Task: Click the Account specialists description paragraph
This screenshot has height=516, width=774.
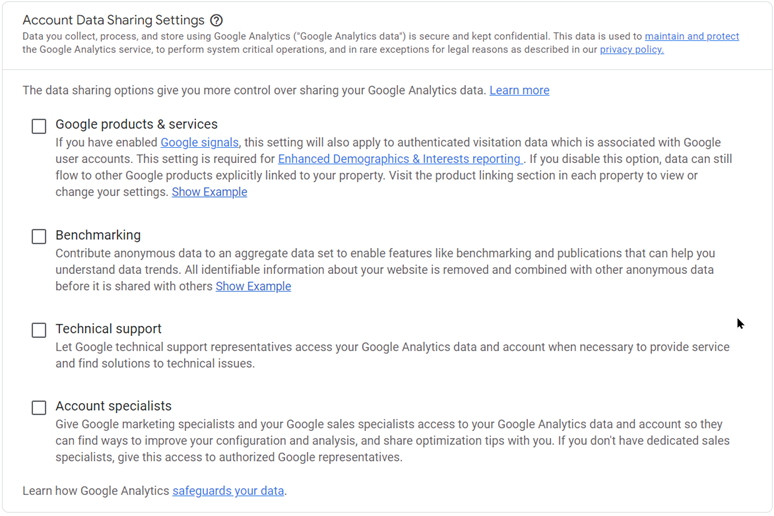Action: [392, 441]
